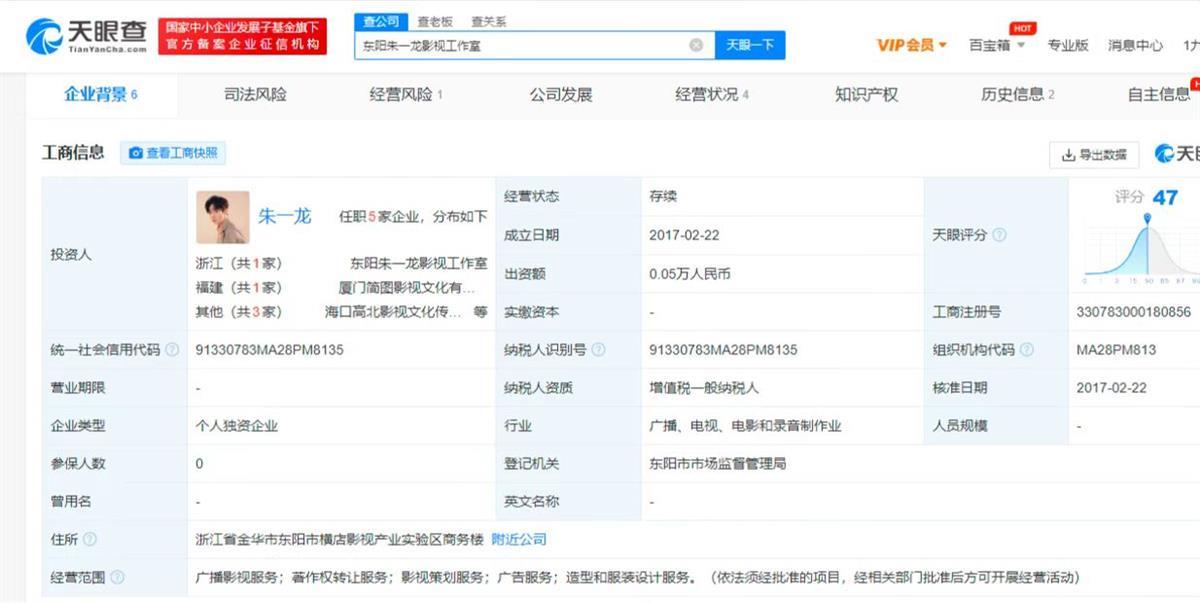The image size is (1200, 603).
Task: Click help icon beside 组织机构代码
Action: [1026, 350]
